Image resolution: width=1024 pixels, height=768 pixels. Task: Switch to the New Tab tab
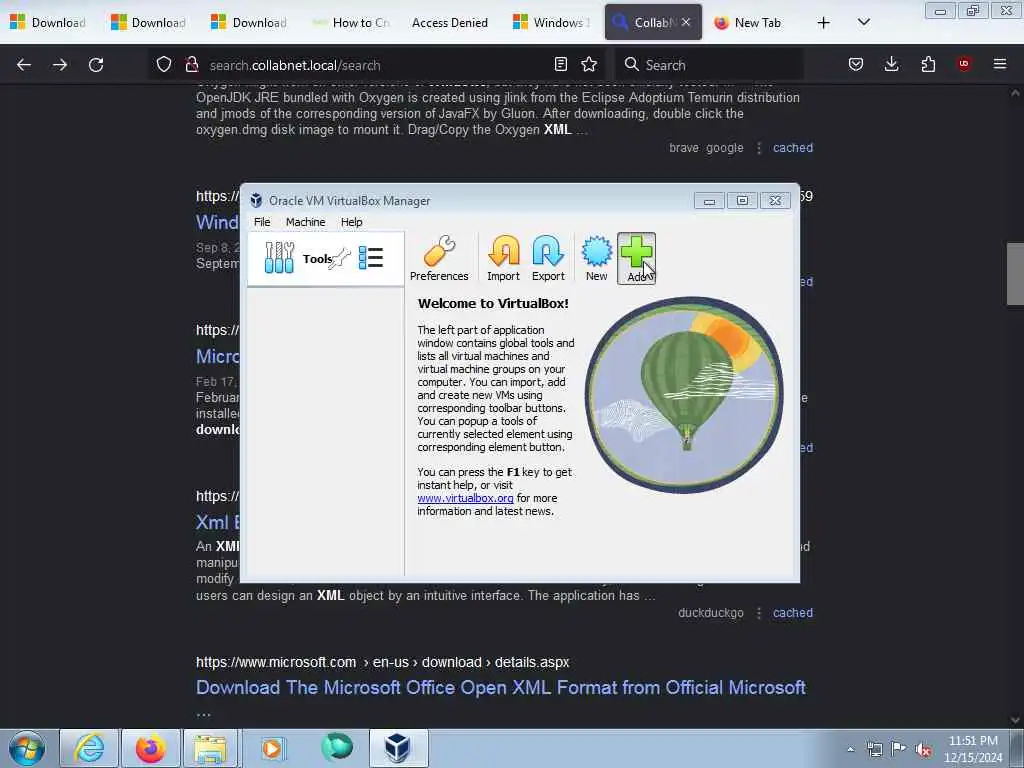(x=752, y=22)
